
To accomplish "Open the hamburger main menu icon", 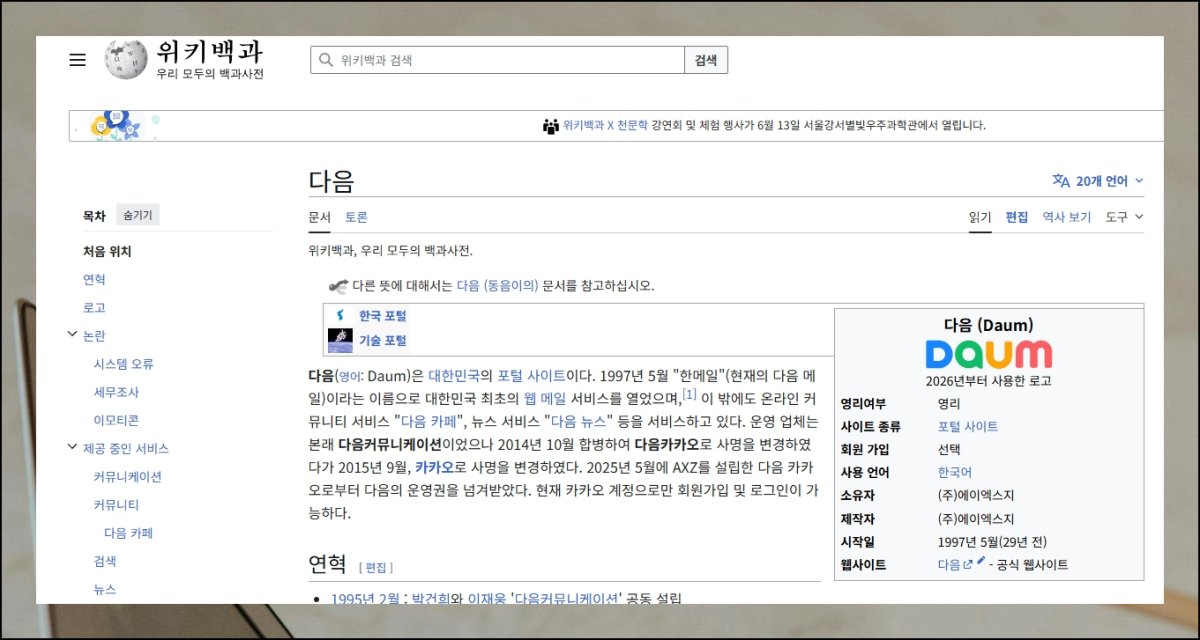I will pos(77,60).
